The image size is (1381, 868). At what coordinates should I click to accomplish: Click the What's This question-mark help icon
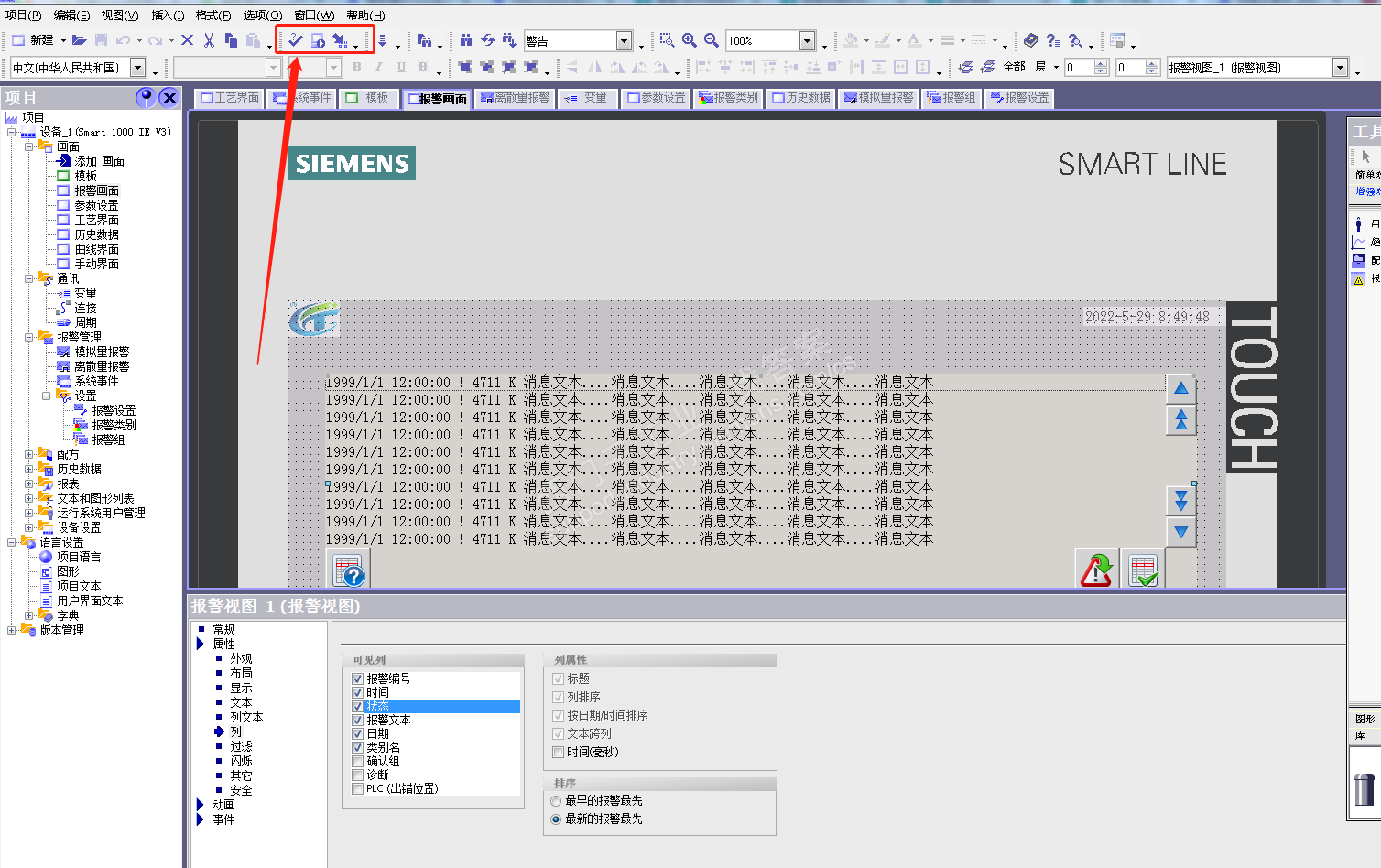coord(1053,40)
